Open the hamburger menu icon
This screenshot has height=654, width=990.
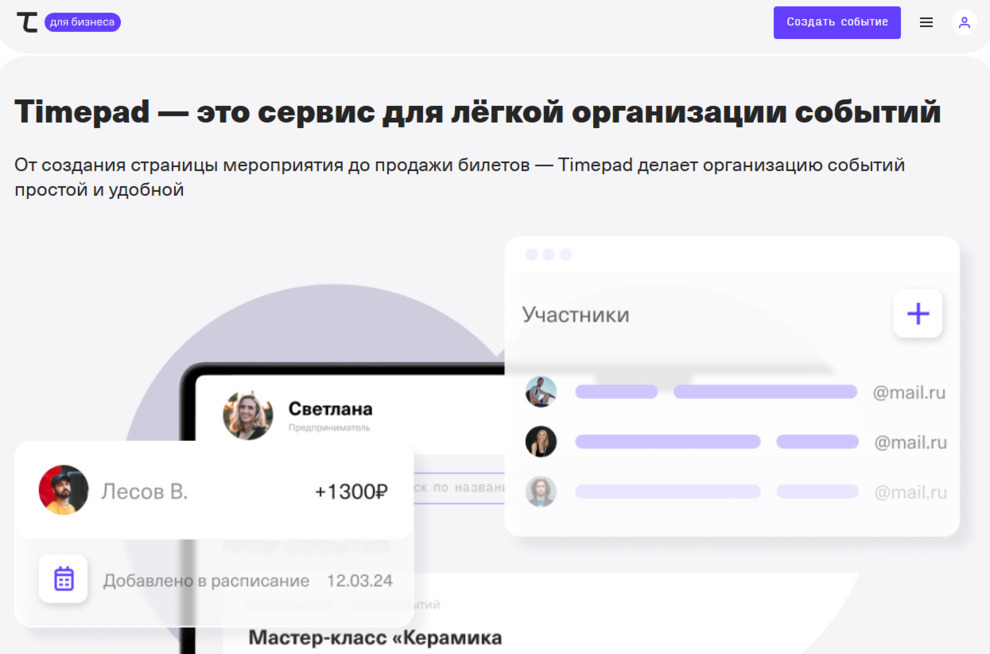pyautogui.click(x=925, y=21)
